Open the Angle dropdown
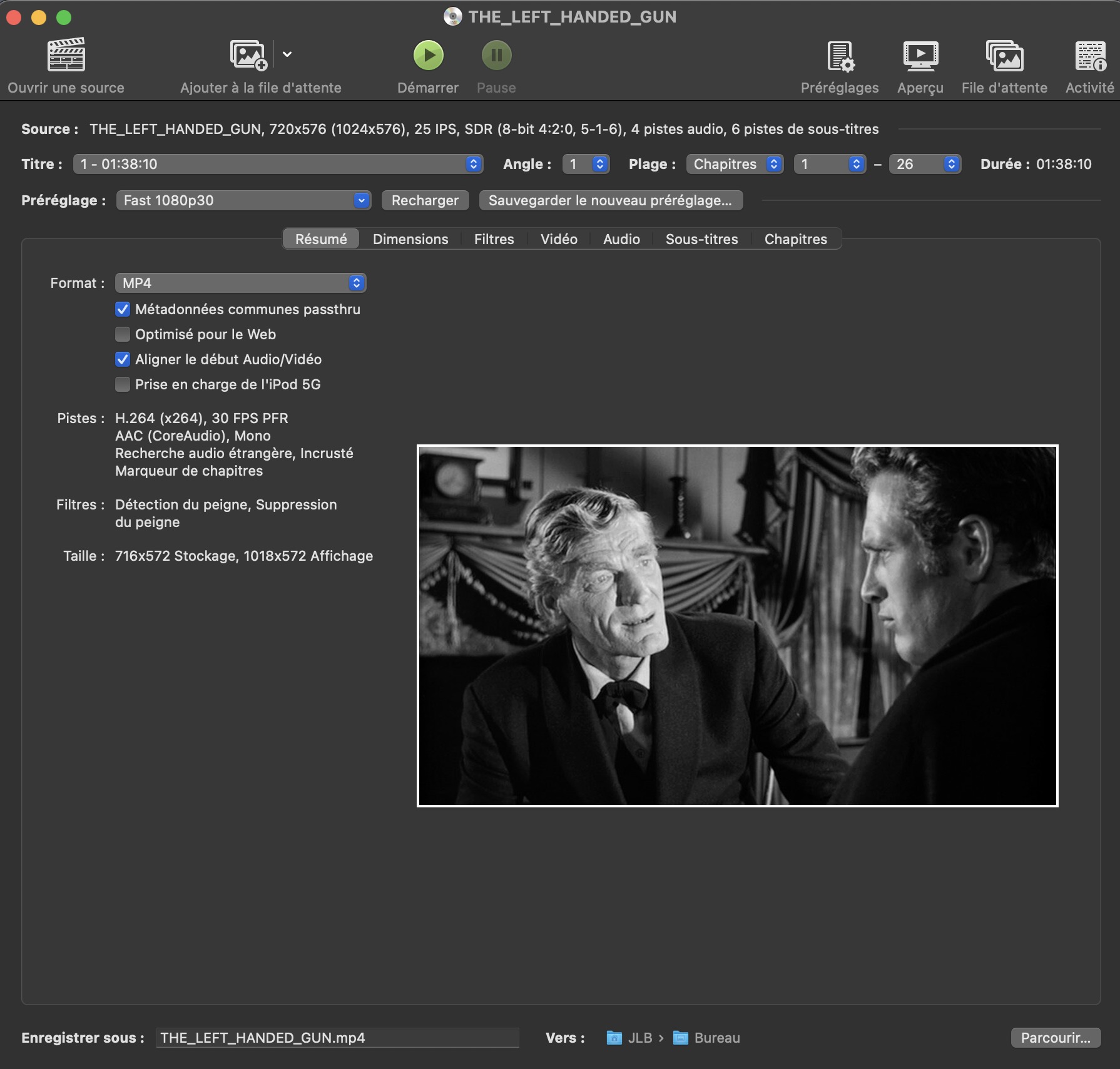 [x=586, y=164]
